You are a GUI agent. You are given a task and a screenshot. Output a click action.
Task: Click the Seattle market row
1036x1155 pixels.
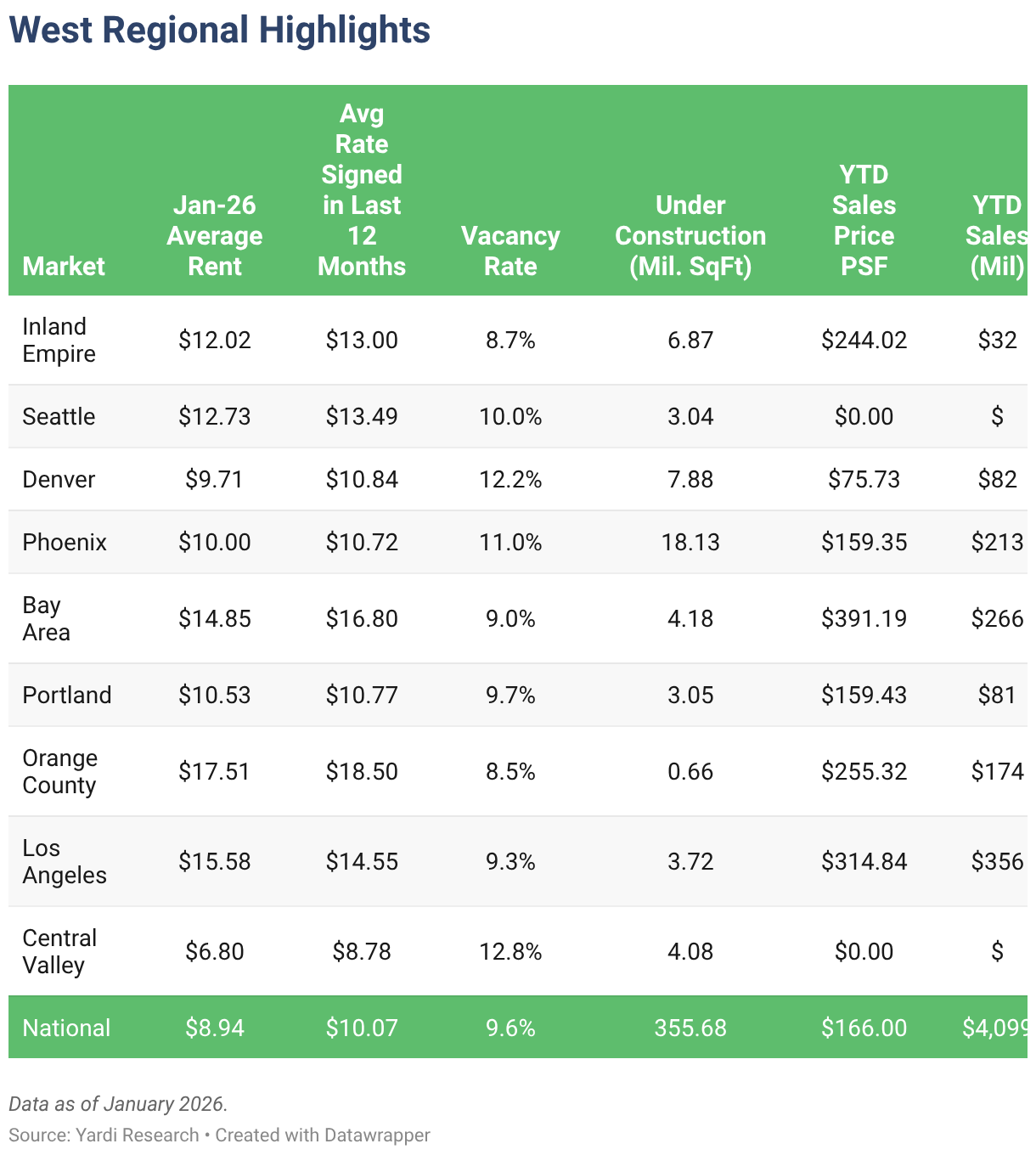click(x=518, y=416)
